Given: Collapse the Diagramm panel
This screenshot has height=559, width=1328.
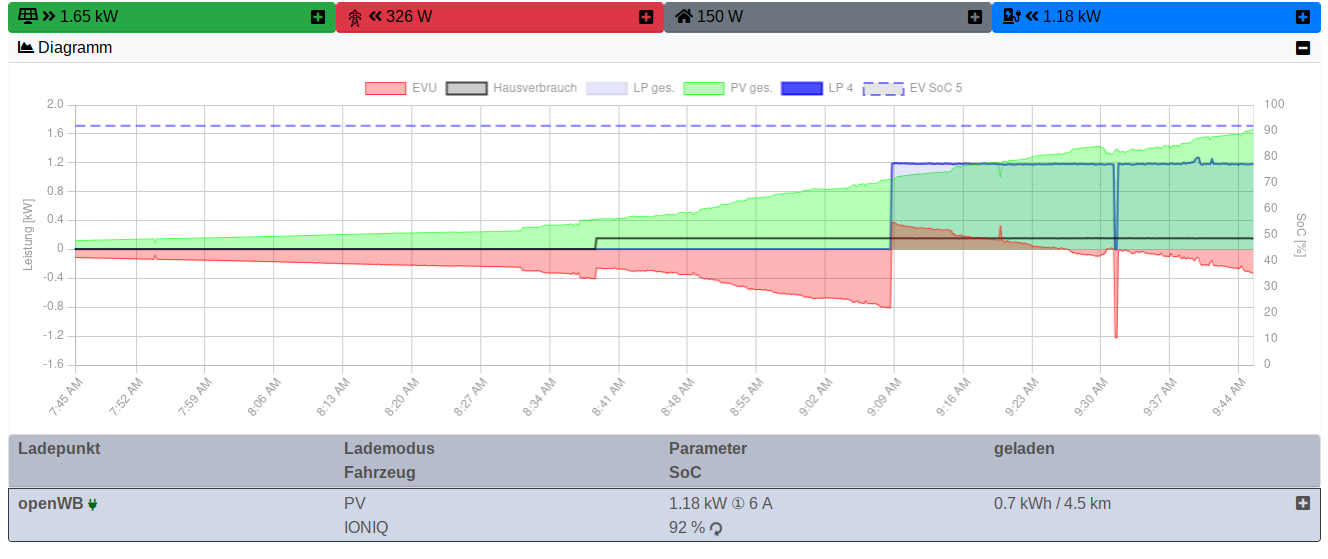Looking at the screenshot, I should coord(1302,48).
